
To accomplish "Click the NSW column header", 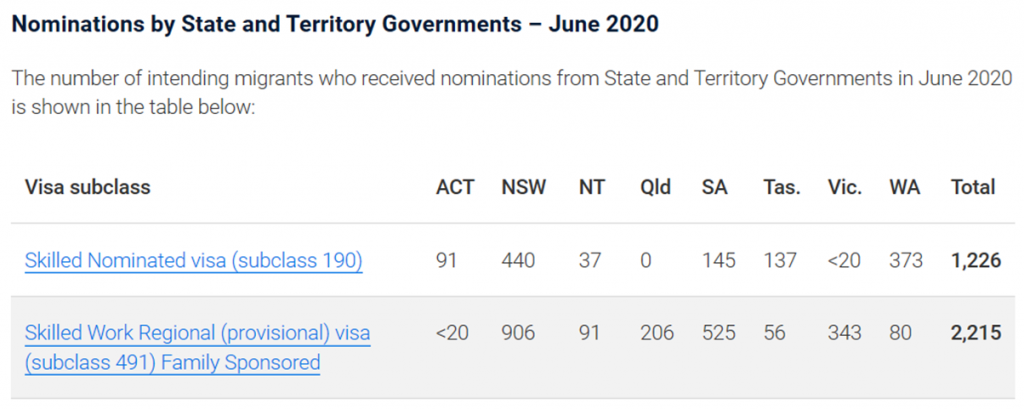I will (523, 187).
